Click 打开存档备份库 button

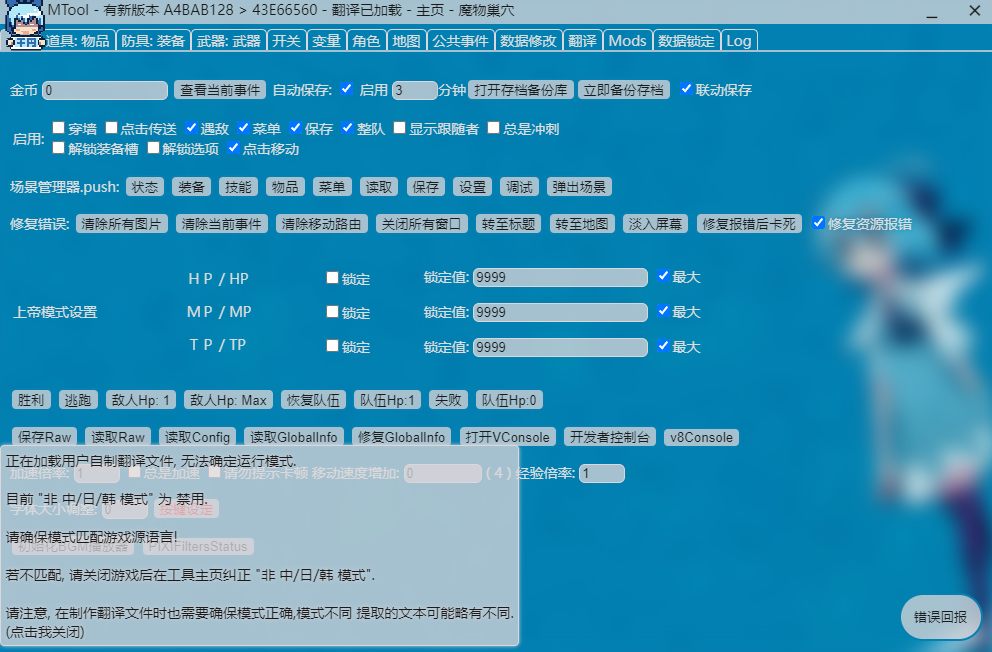tap(521, 90)
